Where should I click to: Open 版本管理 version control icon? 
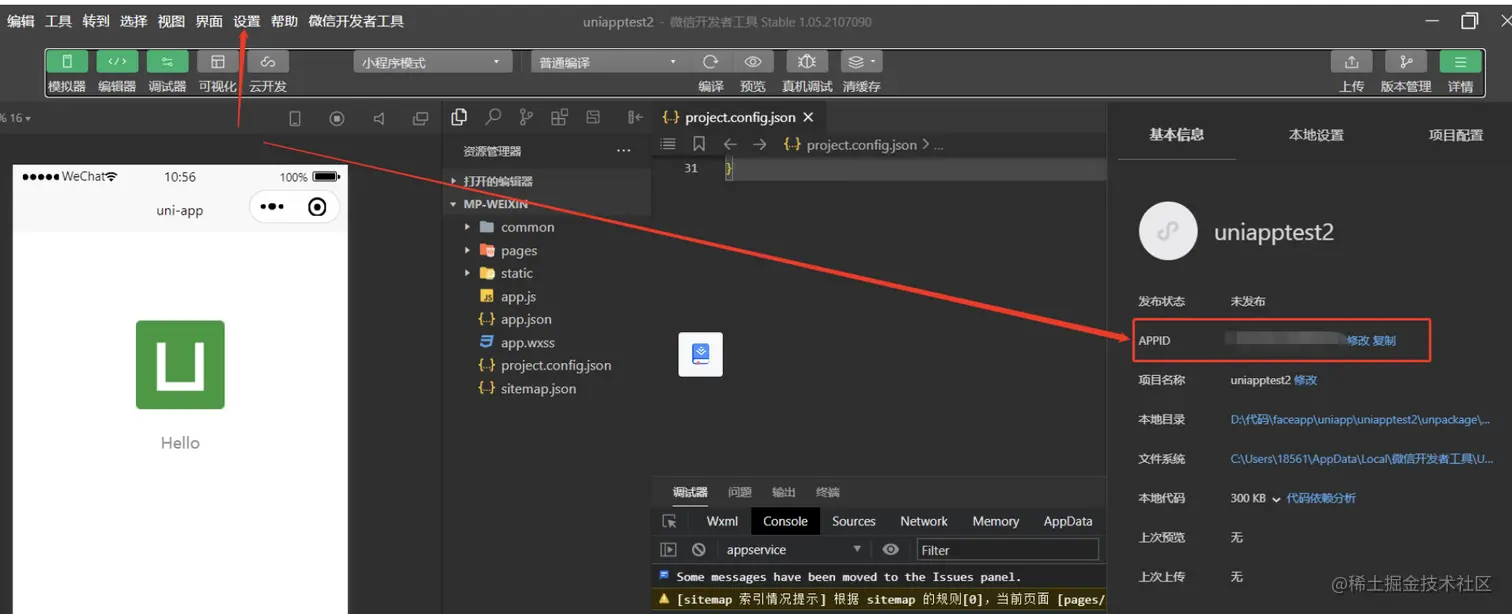[1406, 62]
